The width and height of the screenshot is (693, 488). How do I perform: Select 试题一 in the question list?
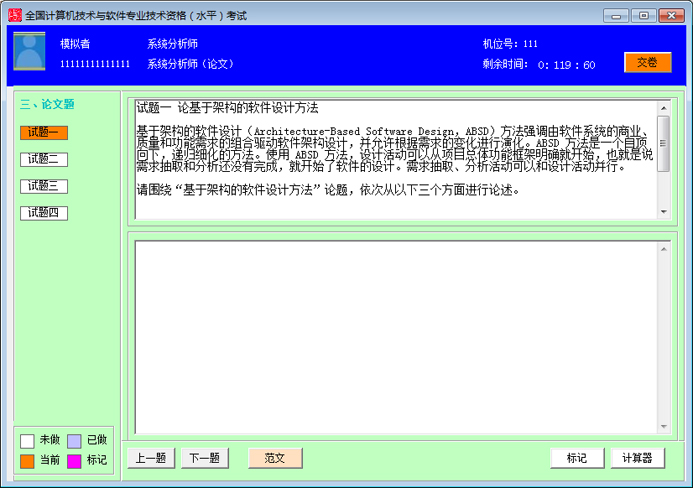[44, 132]
